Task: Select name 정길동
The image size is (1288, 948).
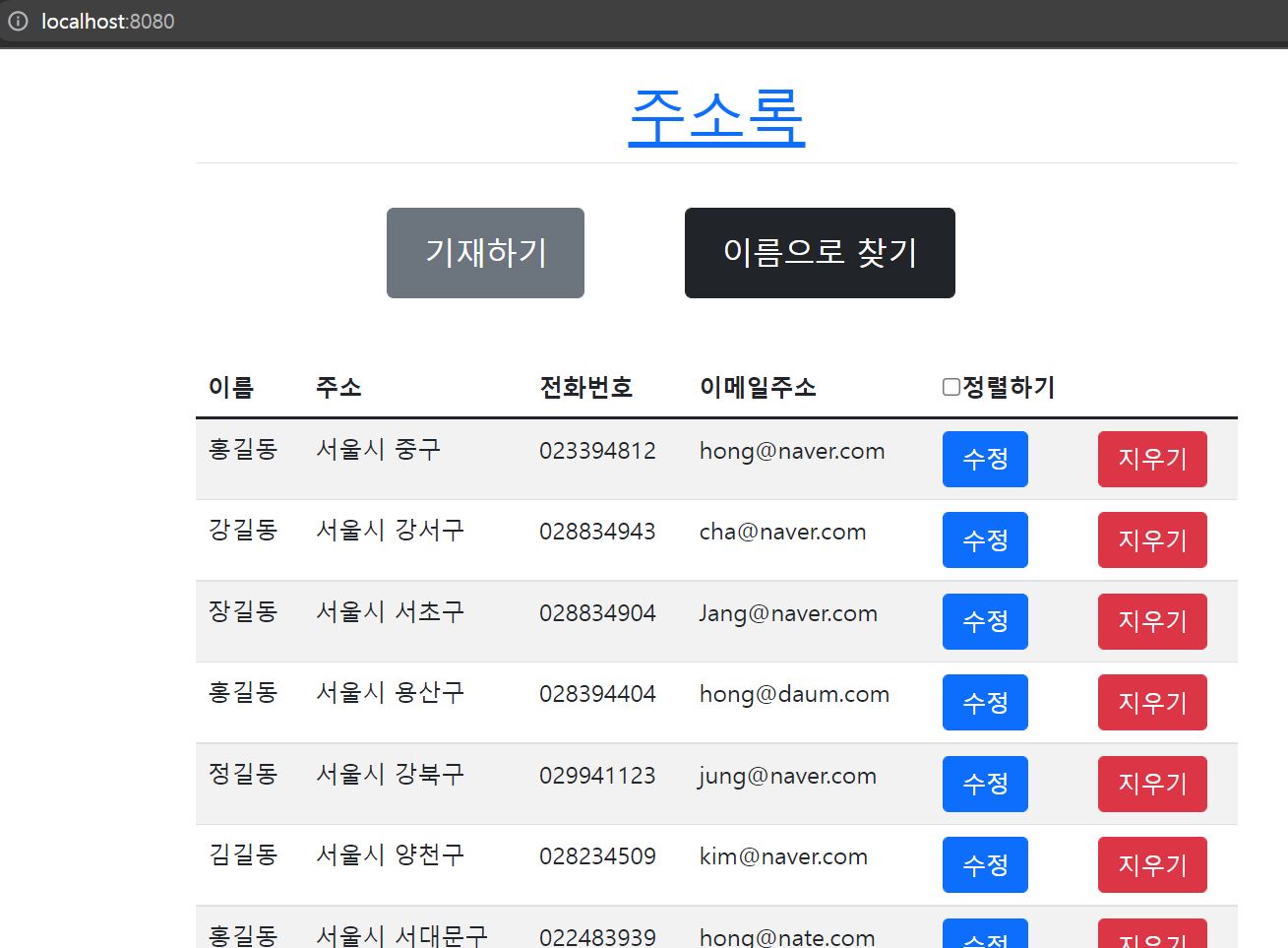Action: pyautogui.click(x=243, y=775)
